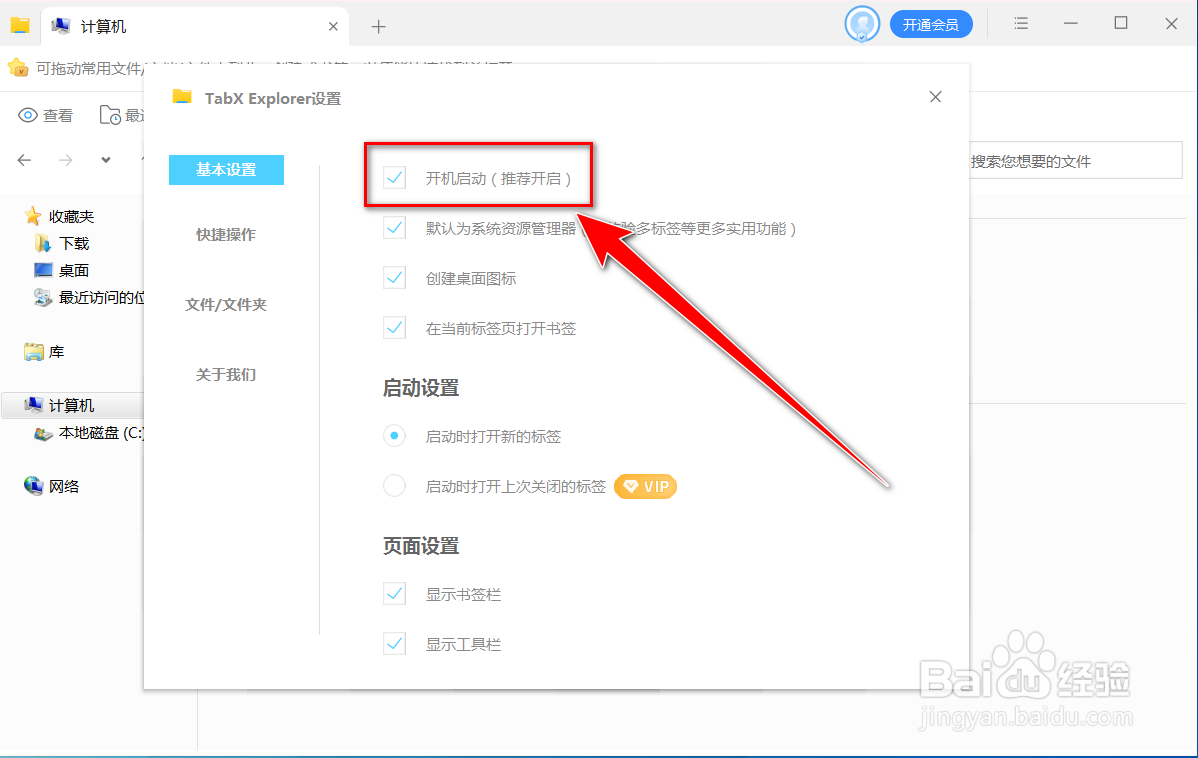
Task: Click the 开通会员 button
Action: (x=931, y=24)
